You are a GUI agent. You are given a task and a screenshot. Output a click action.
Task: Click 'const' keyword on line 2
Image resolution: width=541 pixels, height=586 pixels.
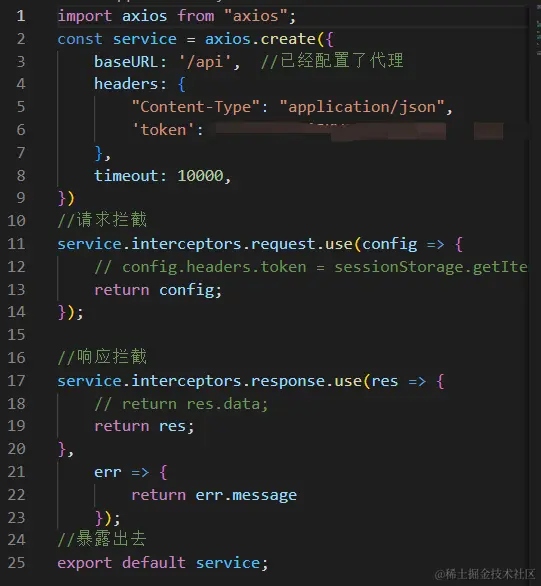pos(80,39)
